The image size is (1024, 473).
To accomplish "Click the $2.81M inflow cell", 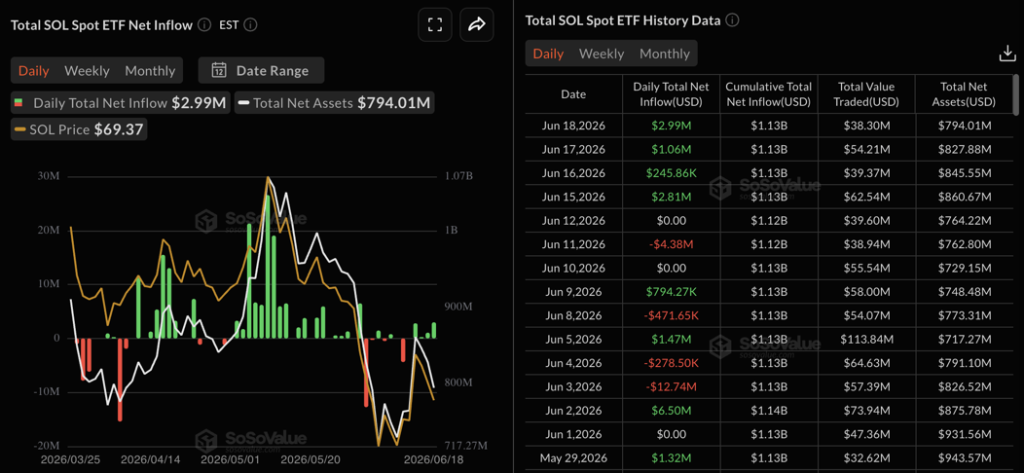I will (x=671, y=197).
